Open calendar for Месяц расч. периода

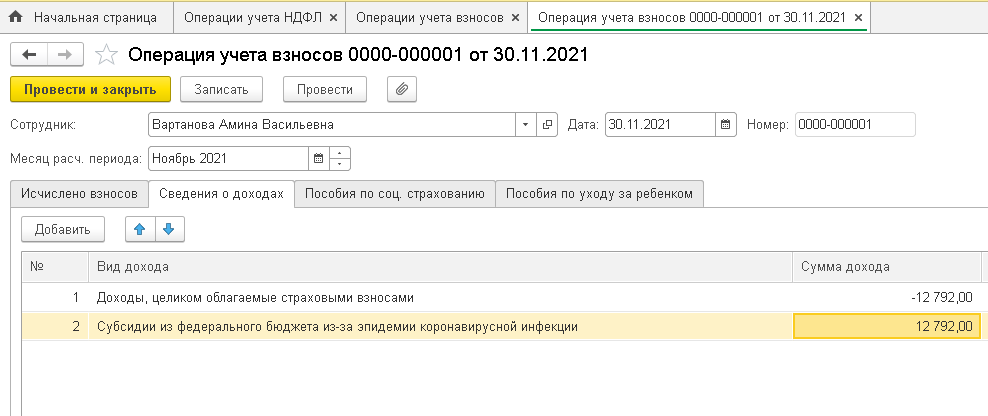click(318, 158)
